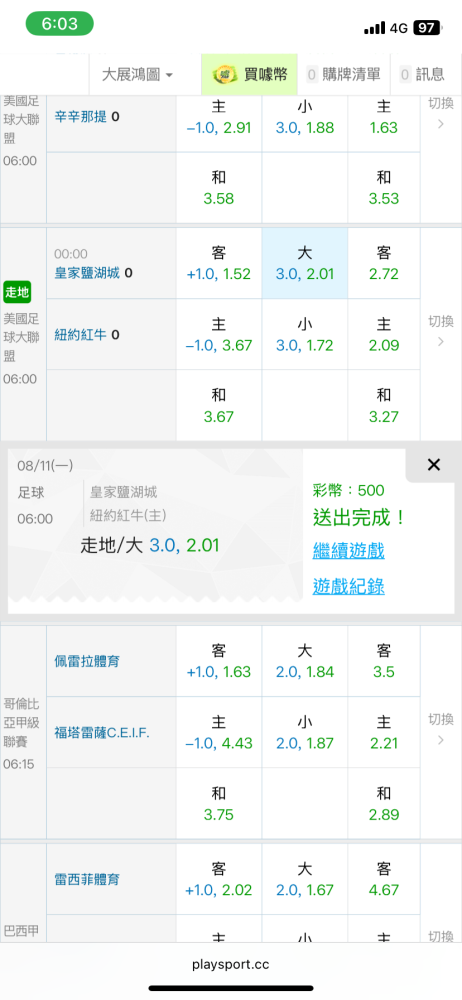Screen dimensions: 462x1000
Task: Select 紐約紅牛 home win odds 2.09
Action: pos(384,335)
